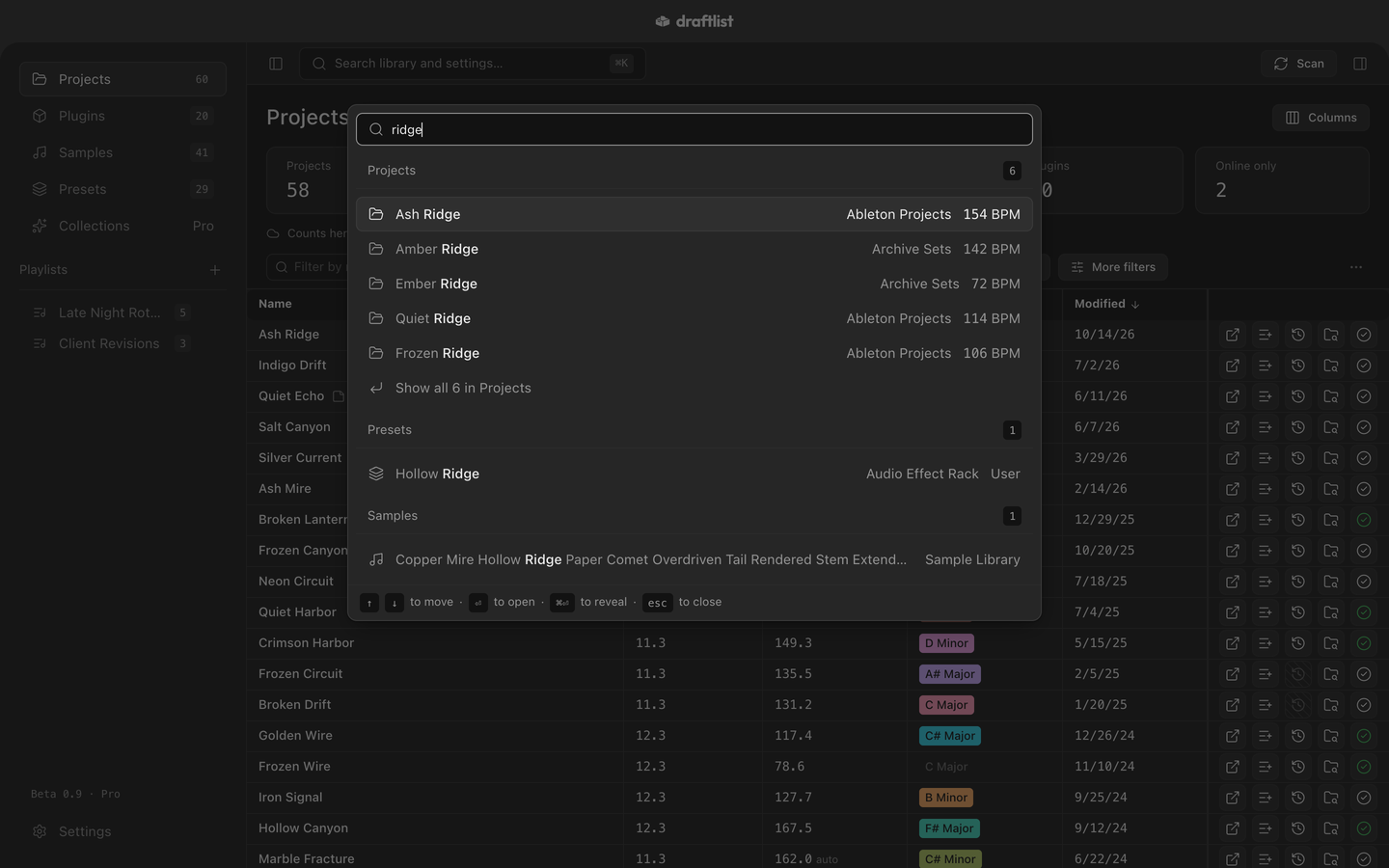The height and width of the screenshot is (868, 1389).
Task: Click the Settings gear in sidebar
Action: [40, 831]
